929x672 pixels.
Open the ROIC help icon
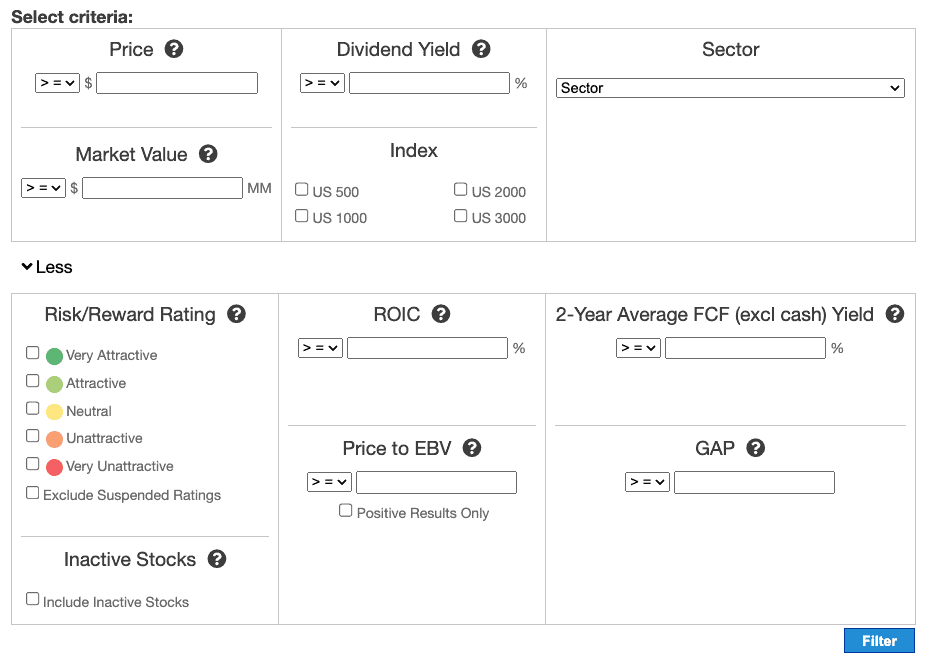click(441, 314)
